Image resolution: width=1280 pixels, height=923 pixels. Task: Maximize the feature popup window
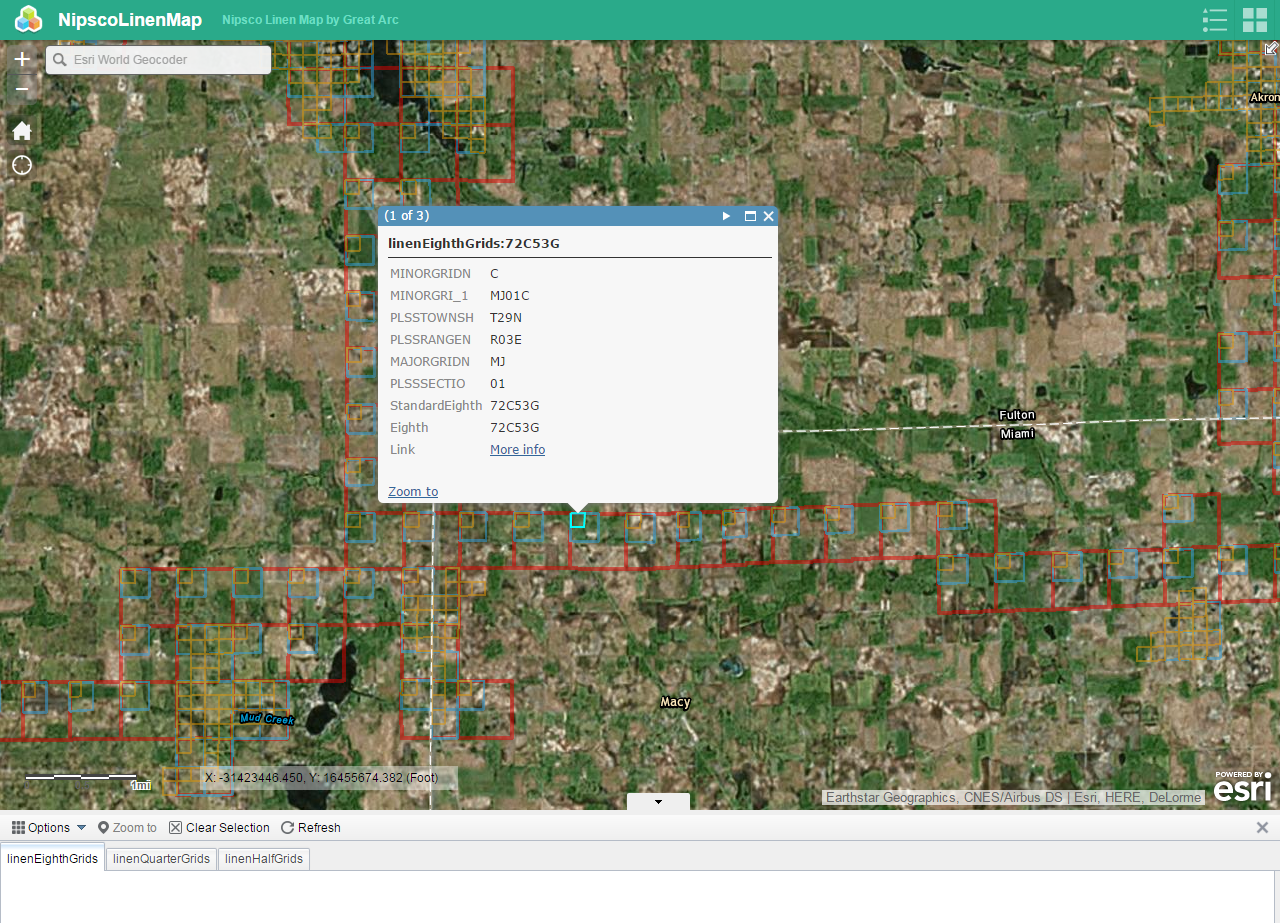click(750, 216)
